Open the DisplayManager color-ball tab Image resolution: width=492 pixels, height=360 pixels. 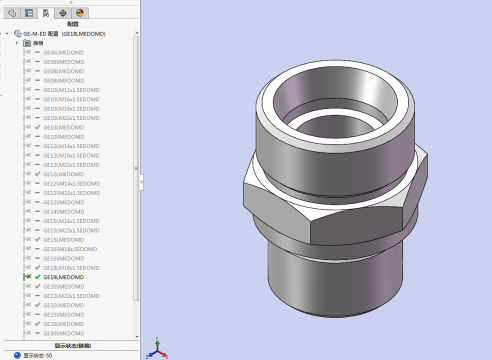(x=80, y=13)
